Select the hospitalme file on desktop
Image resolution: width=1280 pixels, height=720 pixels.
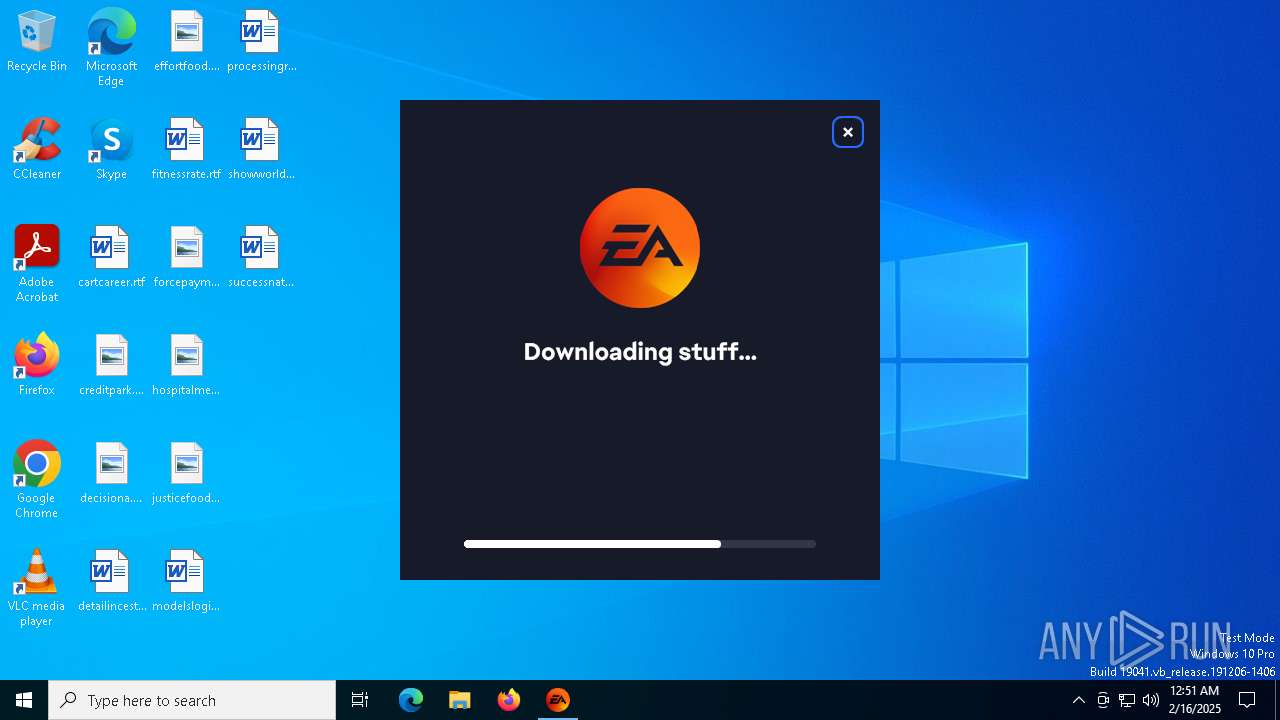[x=186, y=366]
